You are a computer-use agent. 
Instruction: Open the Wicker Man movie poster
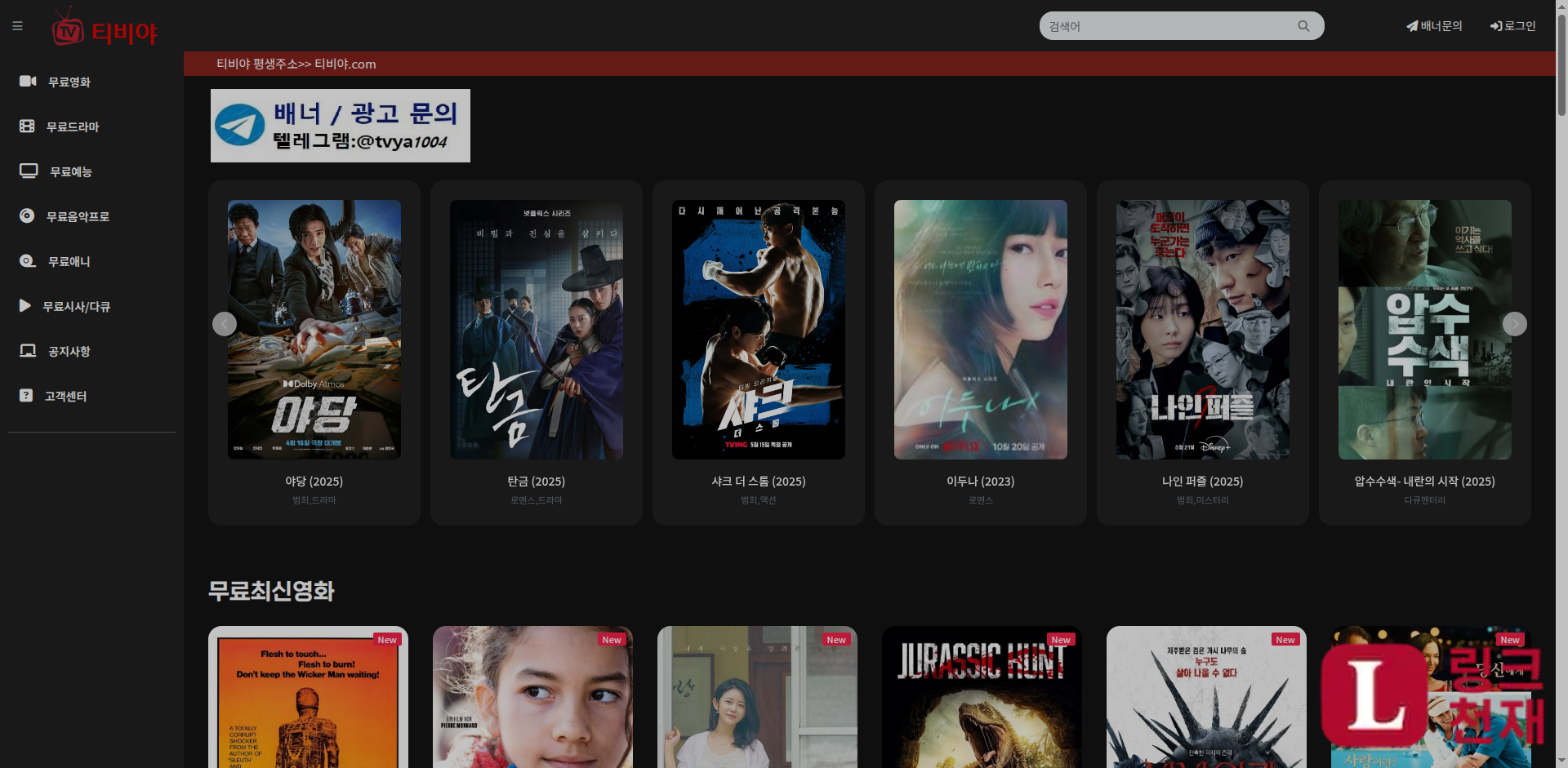point(308,698)
